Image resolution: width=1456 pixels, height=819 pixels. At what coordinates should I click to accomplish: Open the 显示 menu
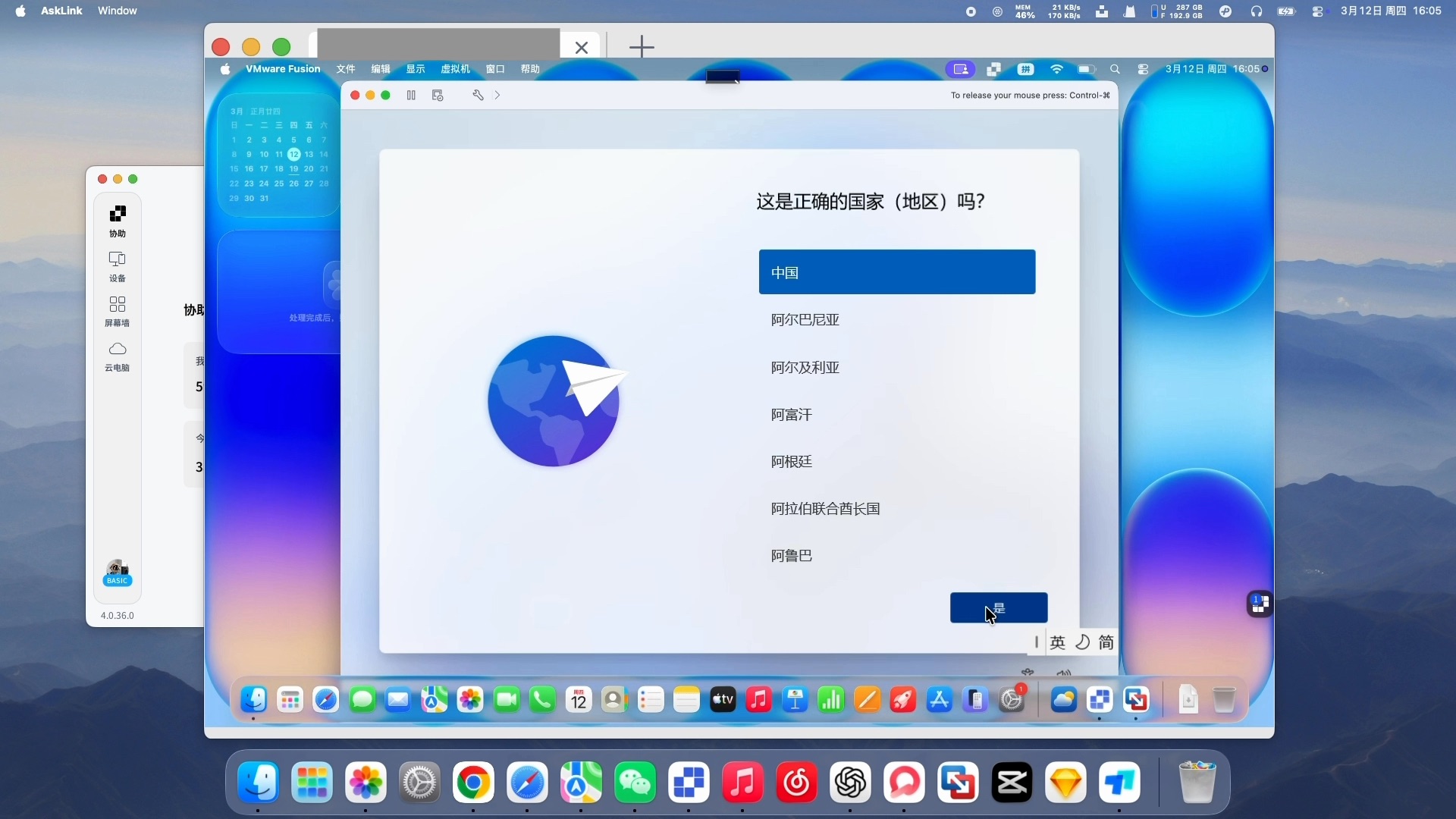[416, 69]
